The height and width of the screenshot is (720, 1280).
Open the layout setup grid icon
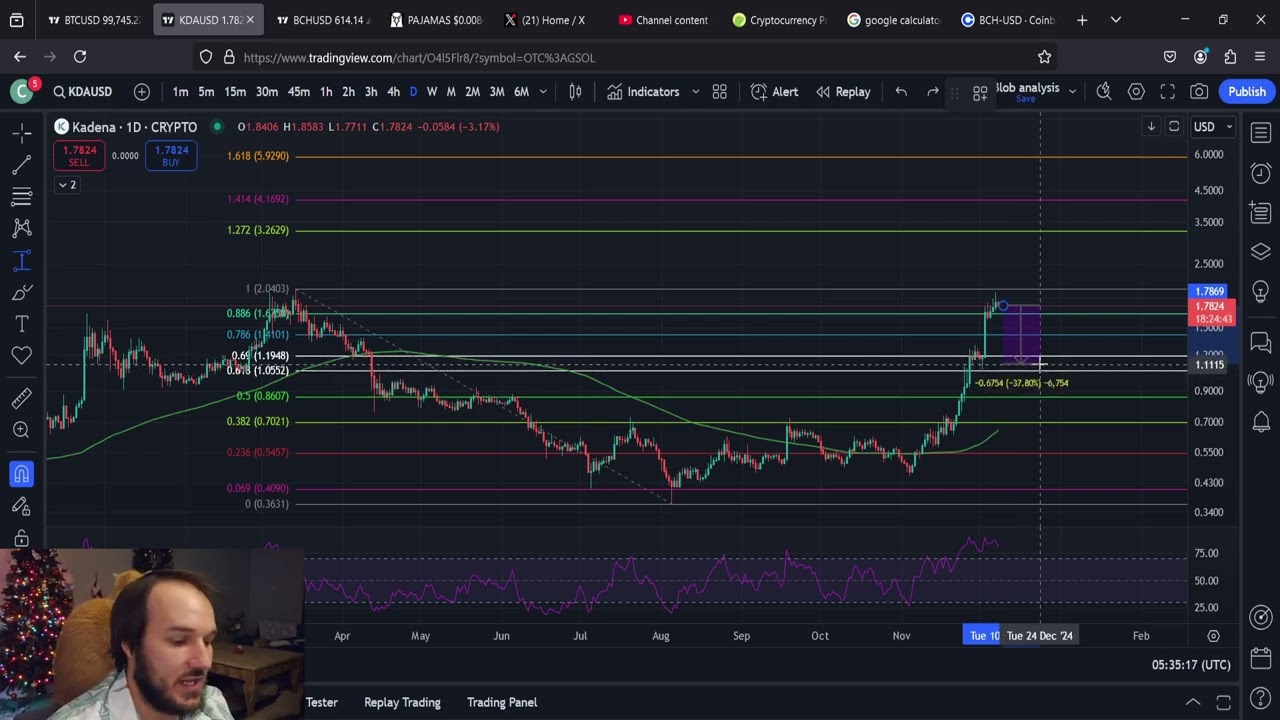(980, 92)
